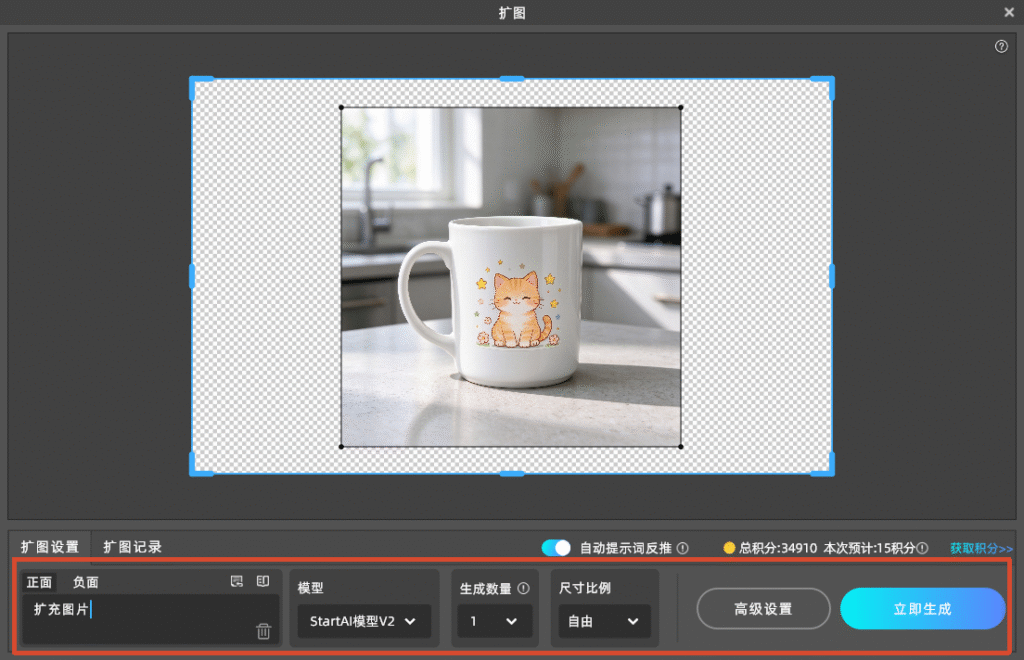Switch to the 扩图设置 tab
Screen dimensions: 1024x660
point(50,547)
